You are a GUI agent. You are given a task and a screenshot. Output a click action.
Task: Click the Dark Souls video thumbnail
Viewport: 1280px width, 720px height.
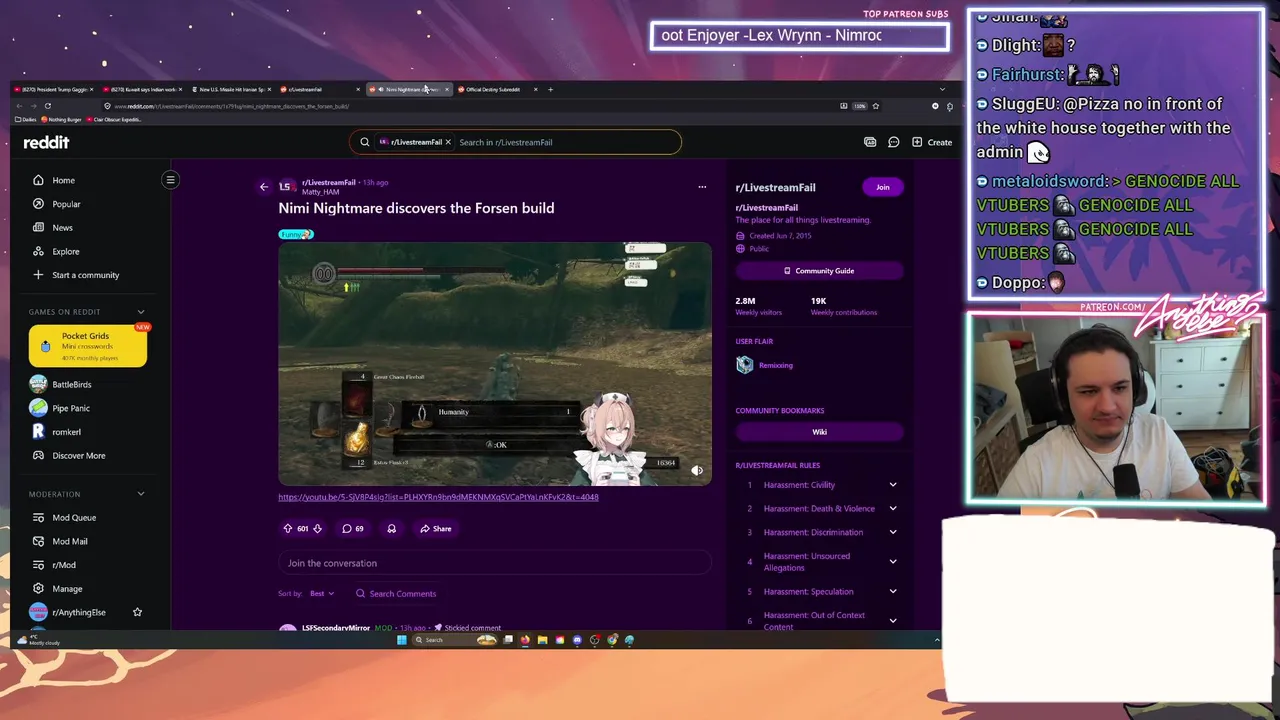point(495,365)
